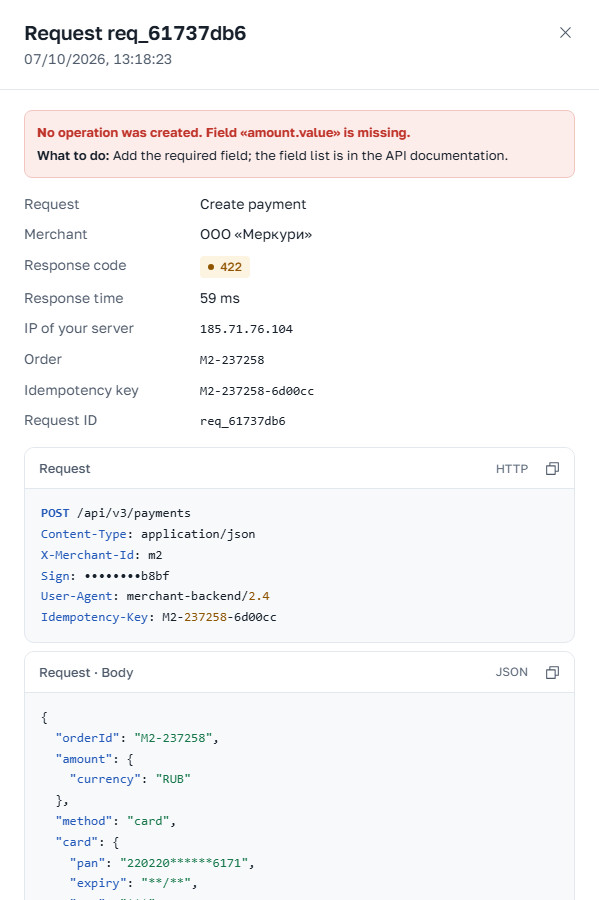The image size is (599, 900).
Task: Click the "currency": "RUB" line in body
Action: [x=130, y=779]
